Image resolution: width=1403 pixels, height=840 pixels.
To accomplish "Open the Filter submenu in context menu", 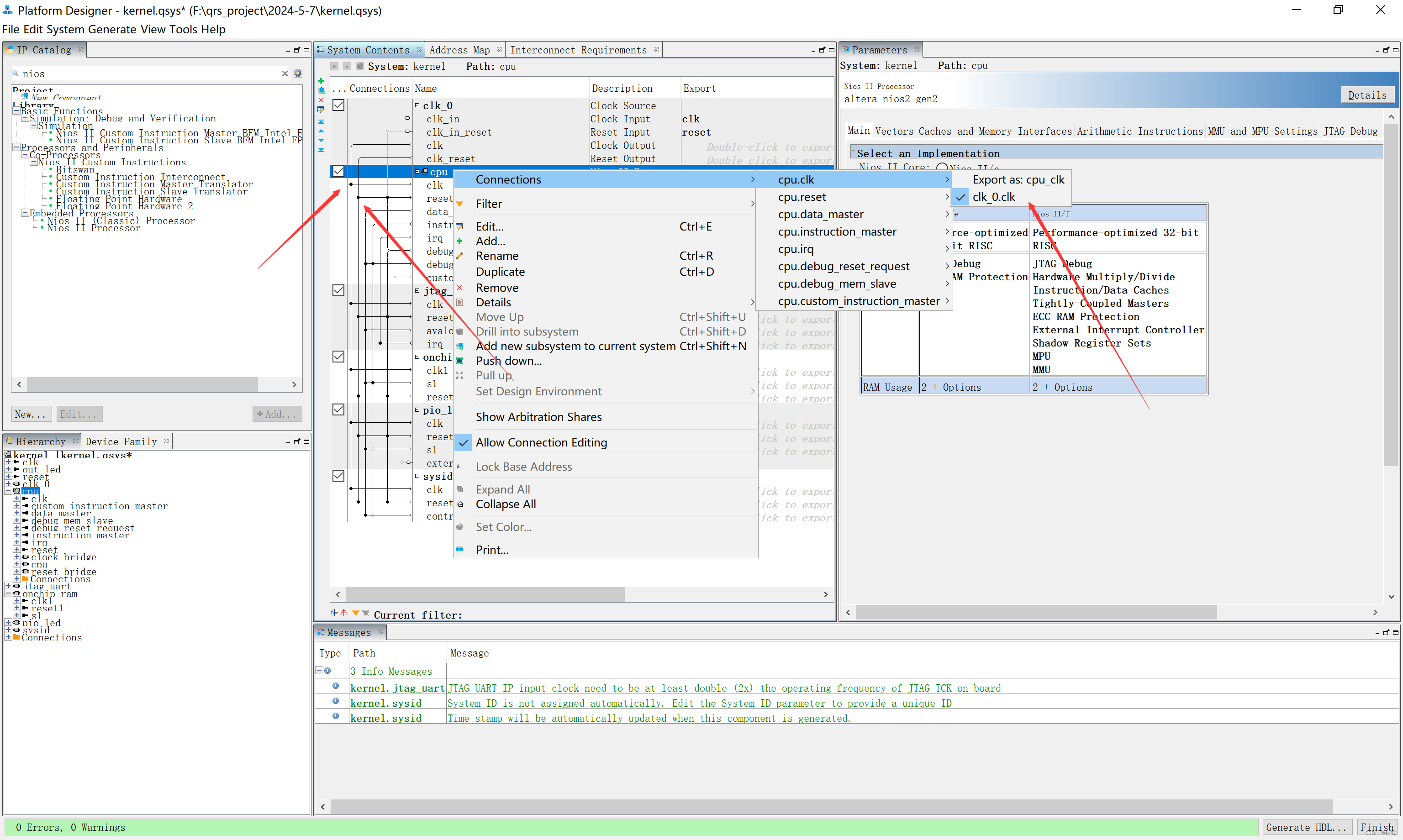I will tap(606, 204).
